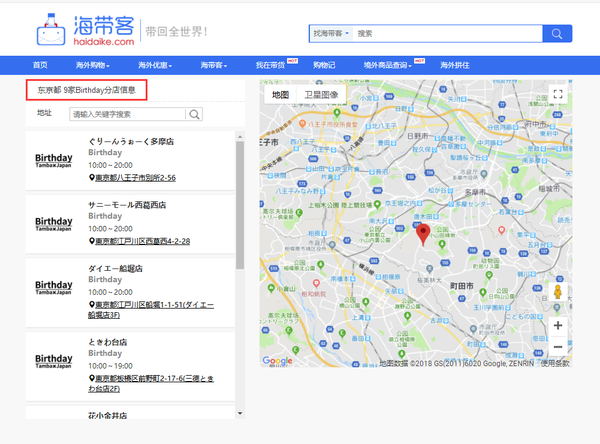Open 海外拼住 in the navigation bar
Image resolution: width=600 pixels, height=444 pixels.
(x=455, y=65)
